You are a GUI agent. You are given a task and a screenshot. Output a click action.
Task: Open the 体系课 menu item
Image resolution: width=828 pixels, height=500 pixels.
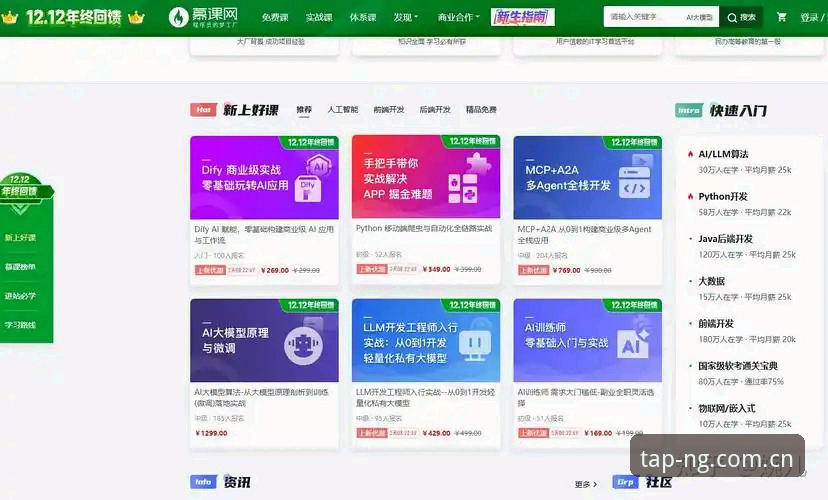click(x=363, y=17)
